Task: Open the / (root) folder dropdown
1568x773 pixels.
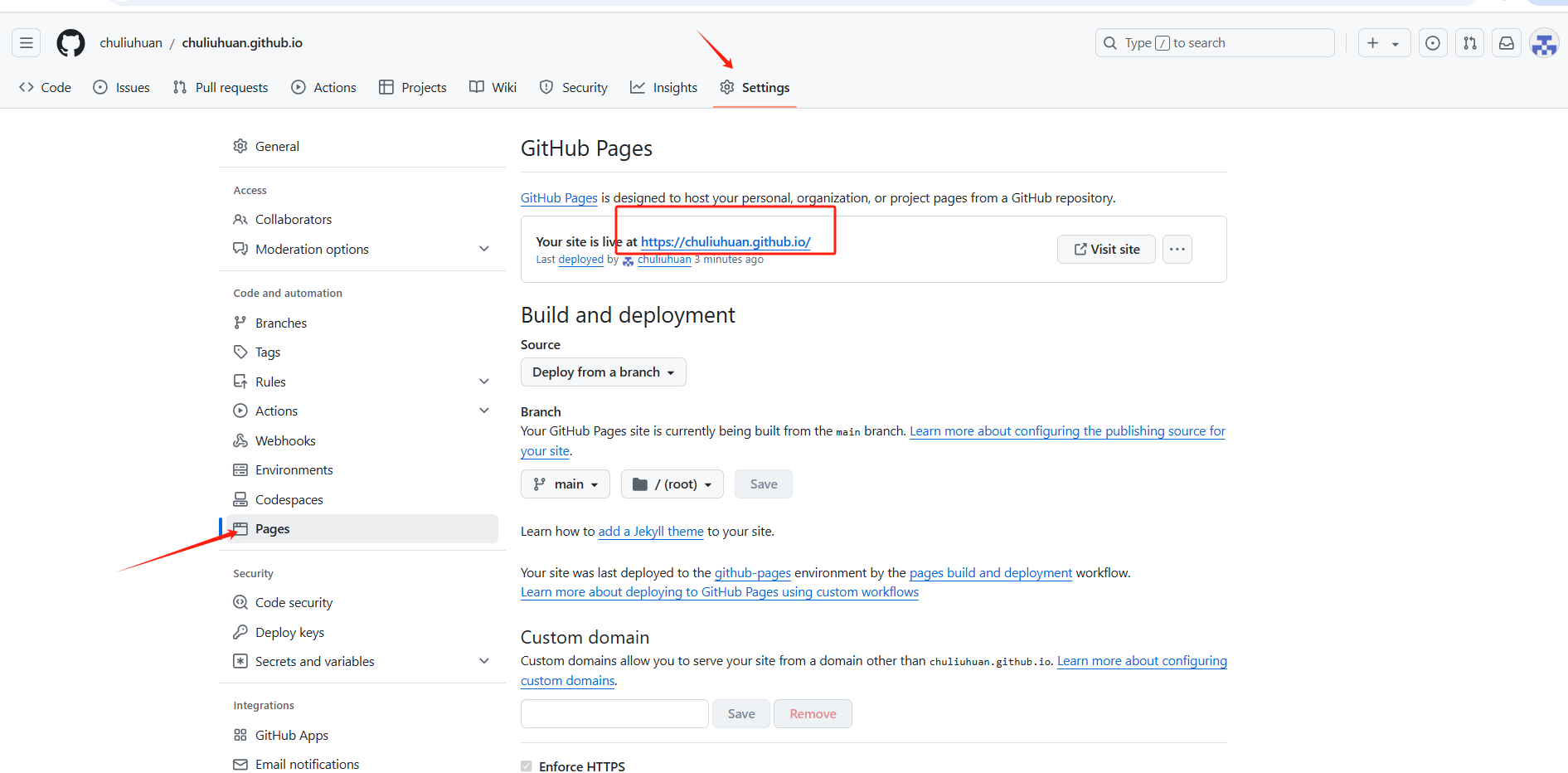Action: (672, 484)
